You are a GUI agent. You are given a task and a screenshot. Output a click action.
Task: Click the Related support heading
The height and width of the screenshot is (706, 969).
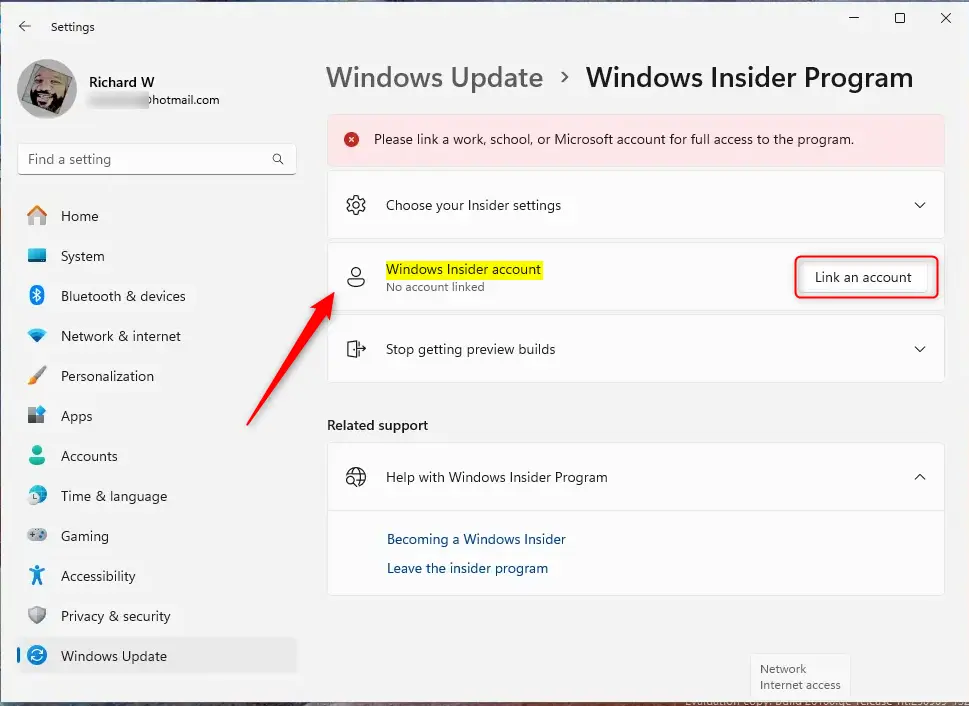(x=378, y=425)
